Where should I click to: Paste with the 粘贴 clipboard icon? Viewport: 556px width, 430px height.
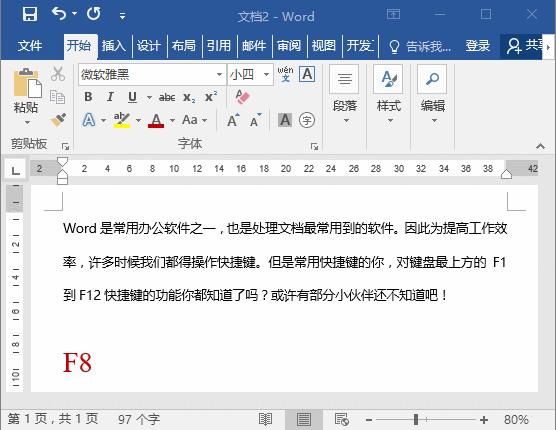(x=27, y=84)
